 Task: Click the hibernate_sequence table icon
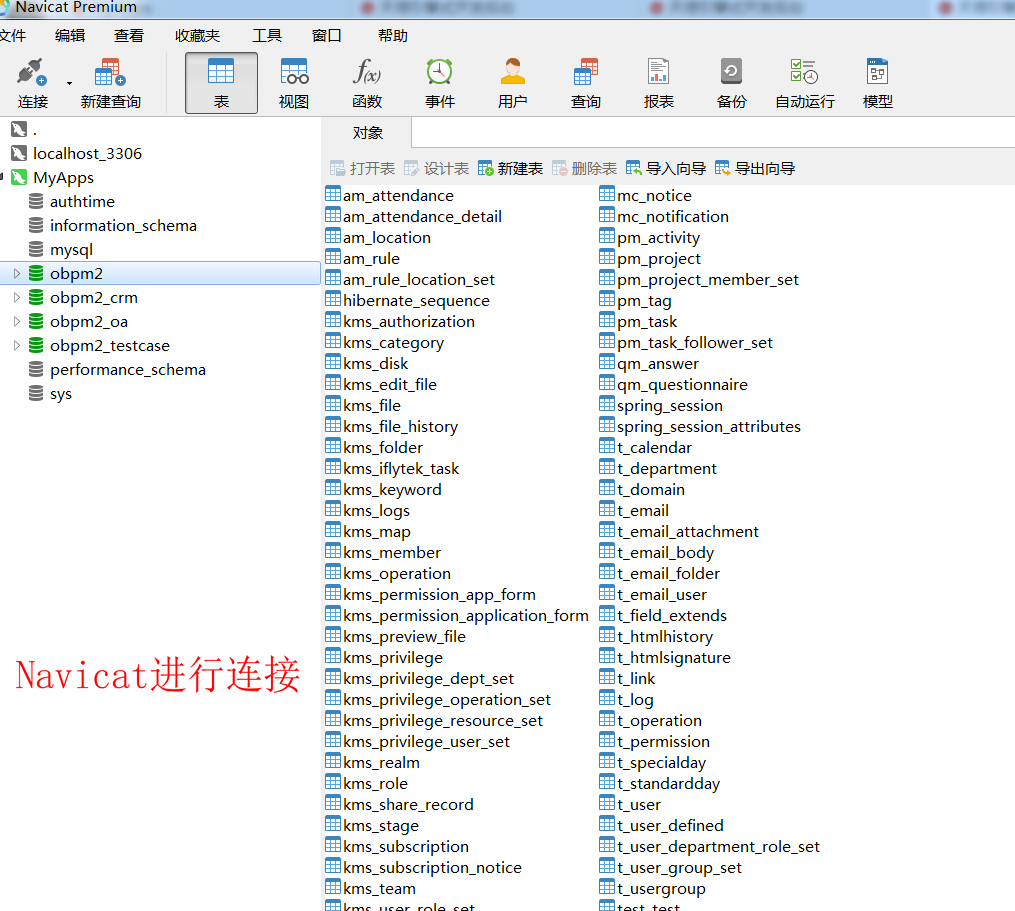point(333,298)
